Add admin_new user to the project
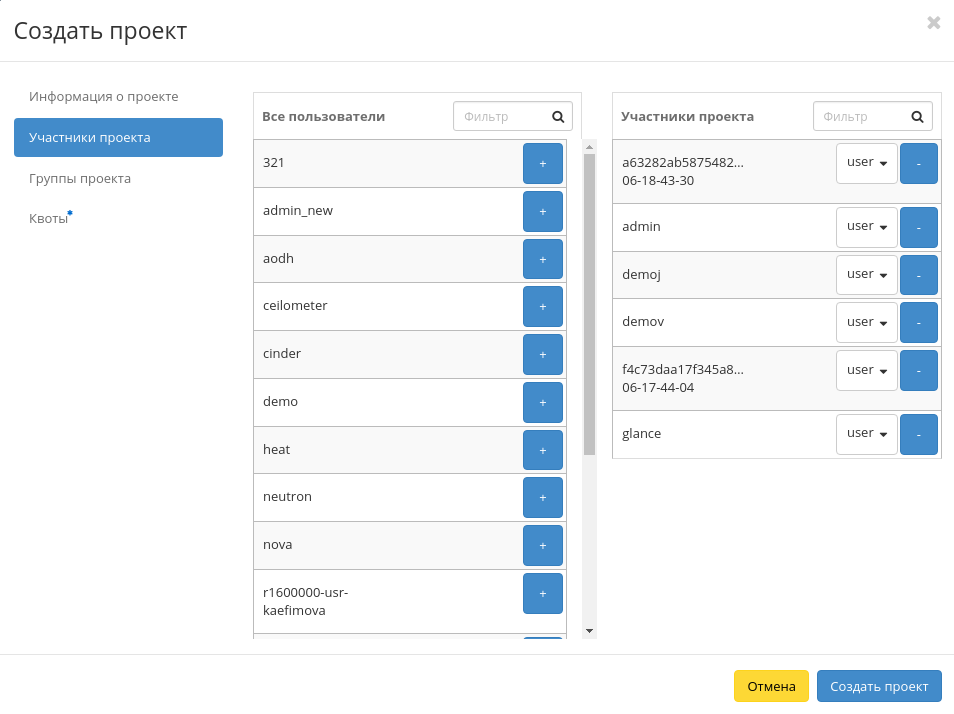The image size is (954, 714). 542,211
